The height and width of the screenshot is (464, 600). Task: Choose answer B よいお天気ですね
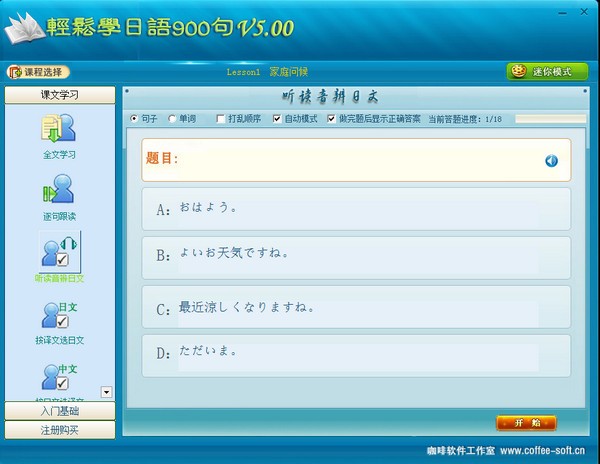tap(356, 258)
